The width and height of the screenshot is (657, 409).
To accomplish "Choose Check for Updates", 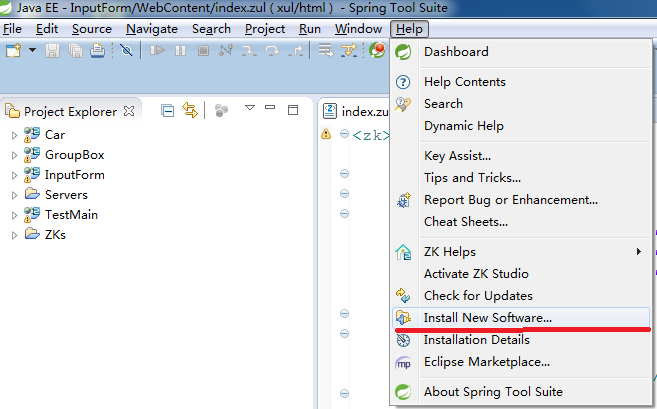I will tap(521, 296).
